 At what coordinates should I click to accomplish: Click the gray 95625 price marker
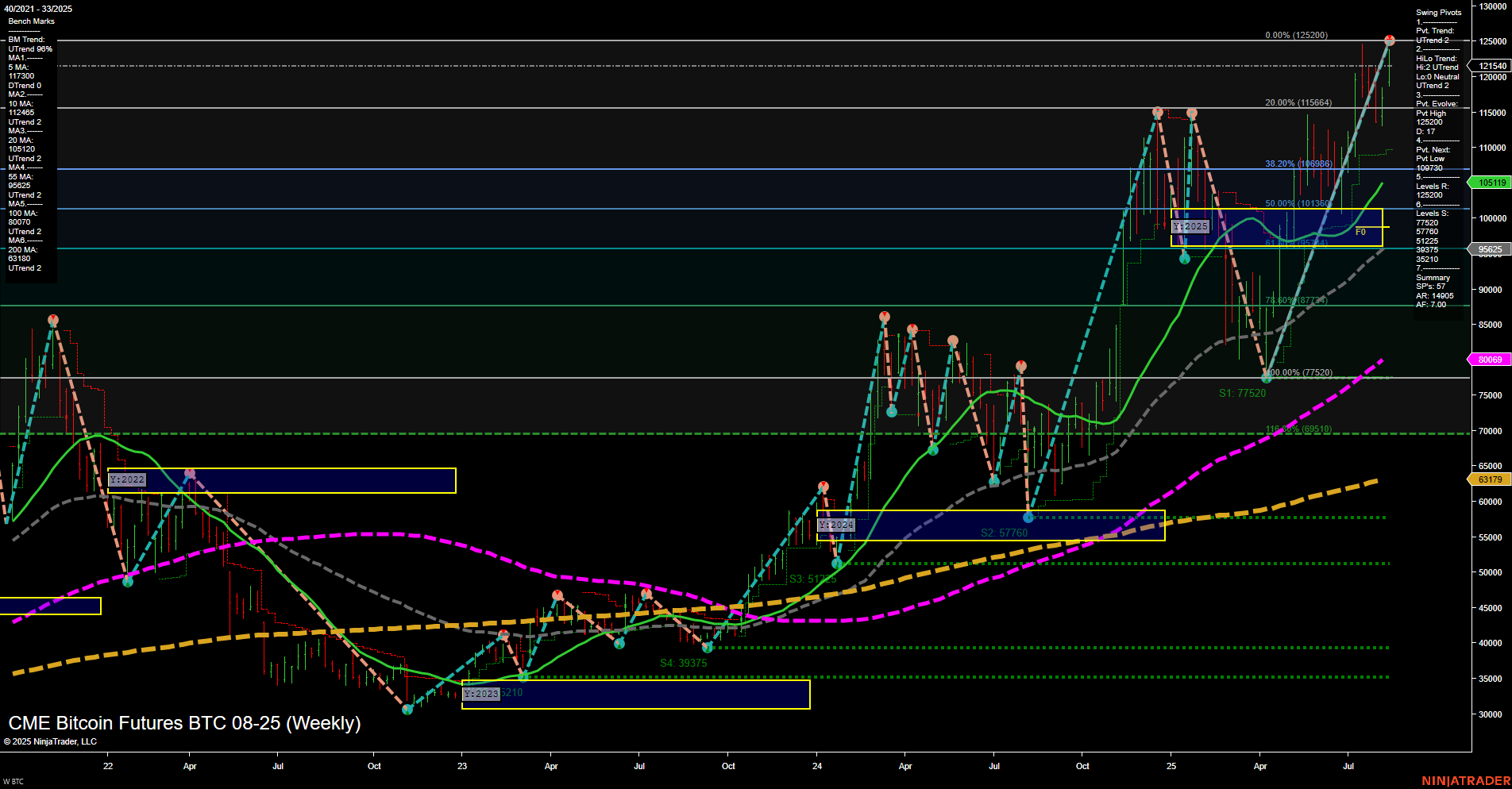[1490, 248]
